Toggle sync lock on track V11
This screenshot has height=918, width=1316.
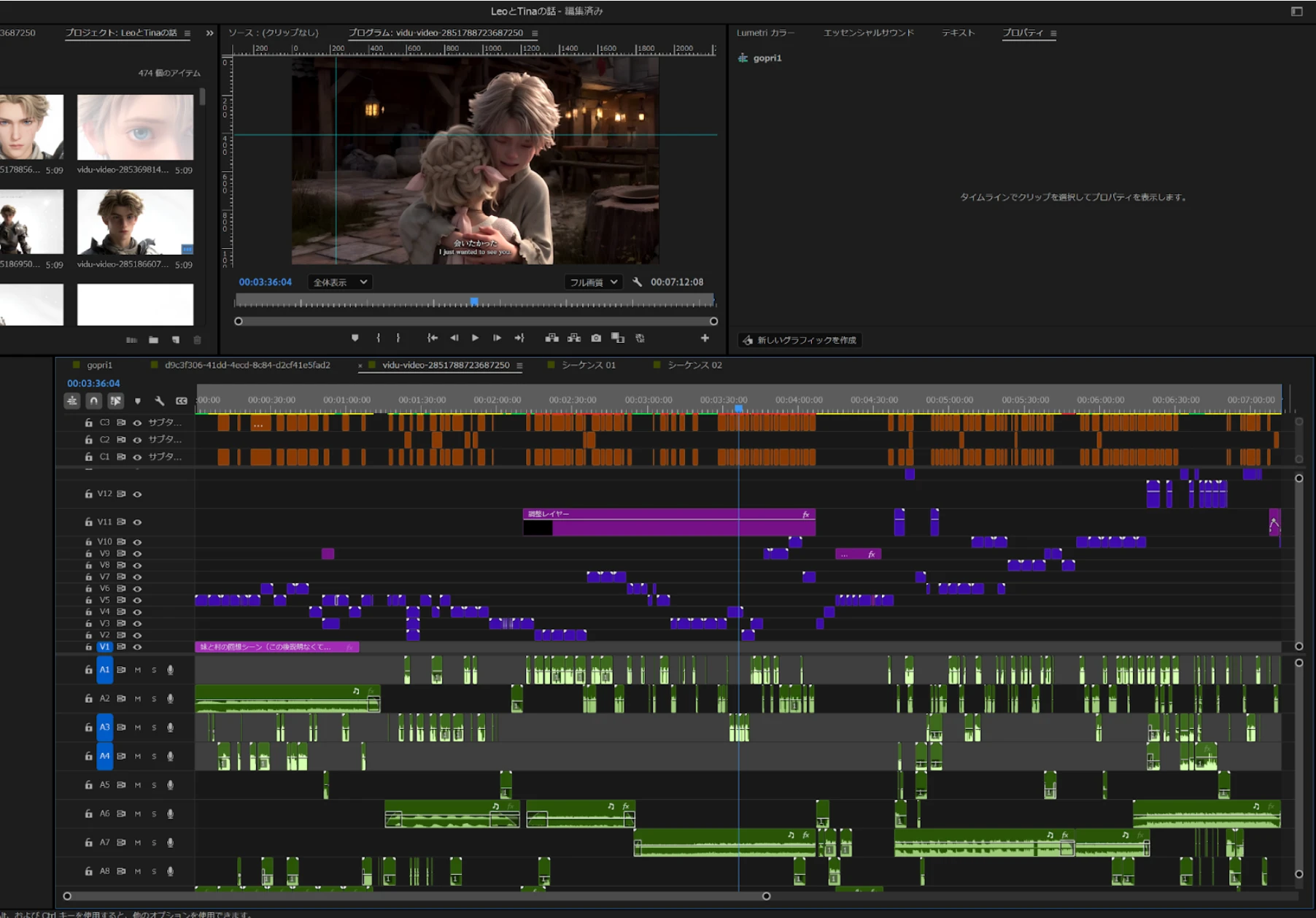(x=121, y=522)
